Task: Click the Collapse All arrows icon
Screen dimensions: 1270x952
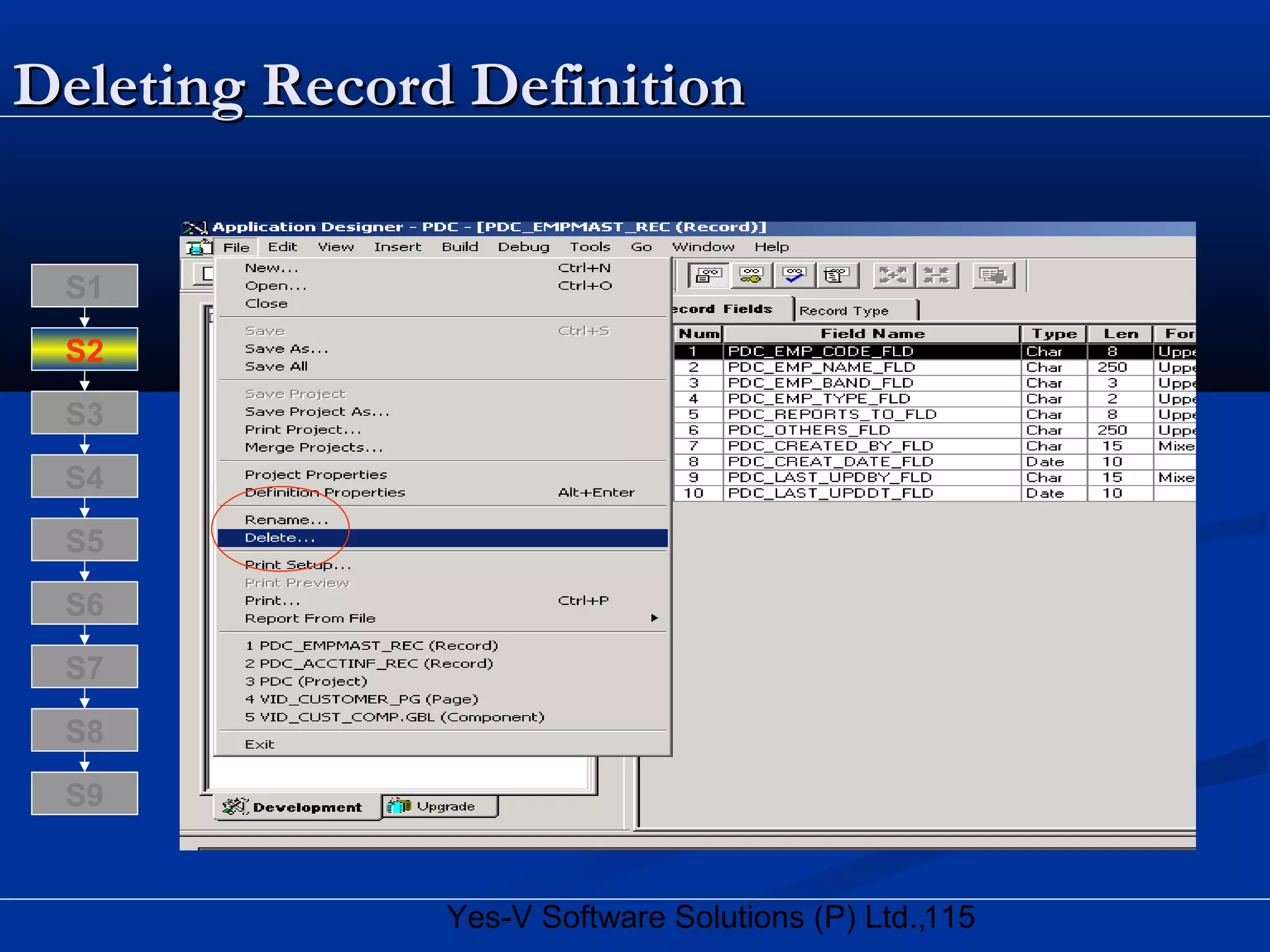Action: coord(937,275)
